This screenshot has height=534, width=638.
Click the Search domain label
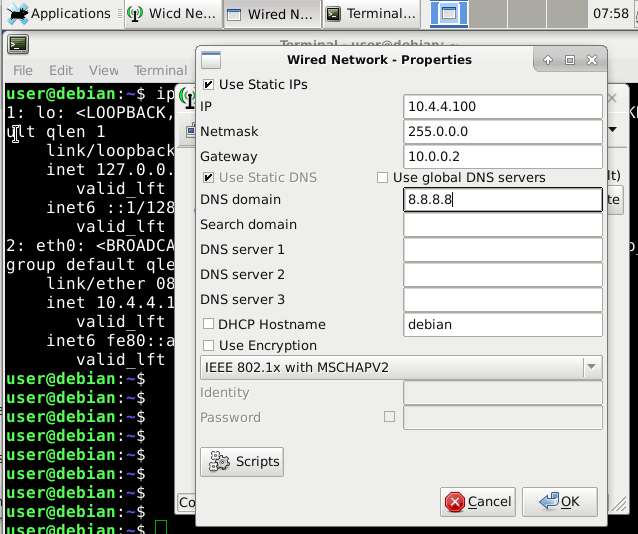pyautogui.click(x=248, y=224)
